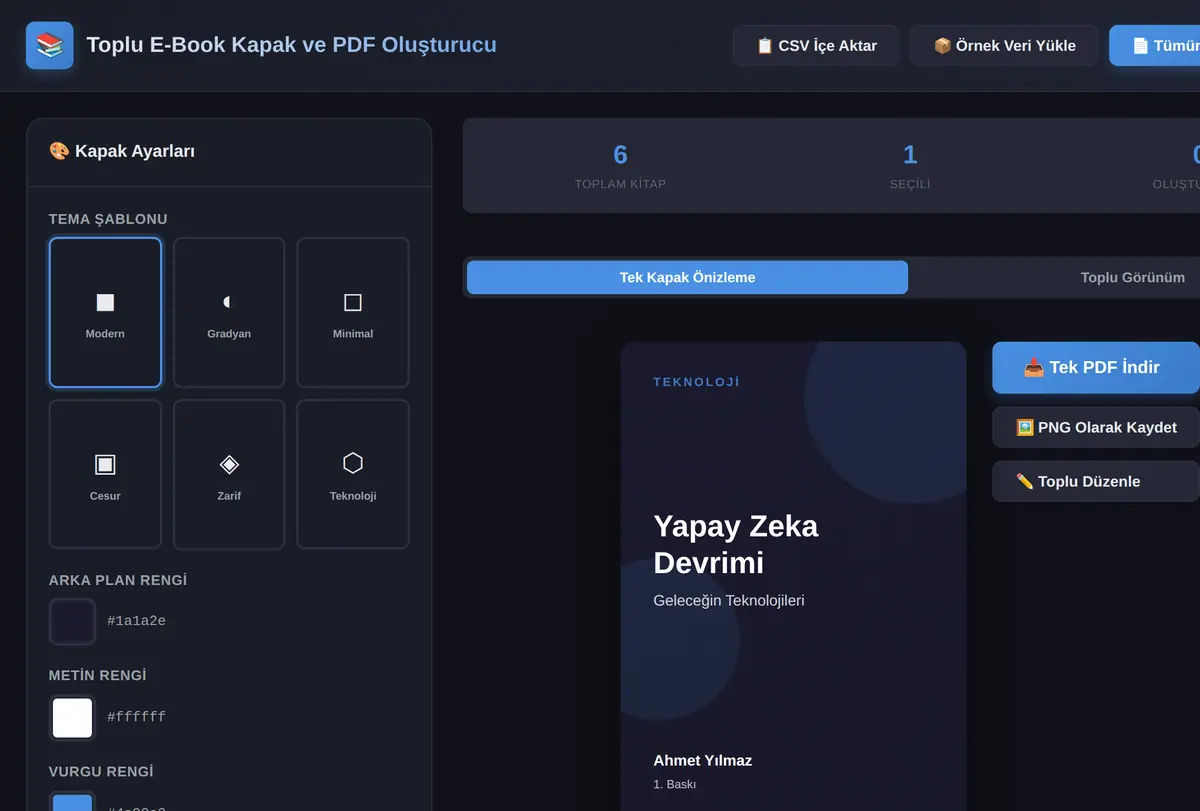The height and width of the screenshot is (811, 1200).
Task: Click the app title Toplu E-Book Kapak
Action: 291,45
